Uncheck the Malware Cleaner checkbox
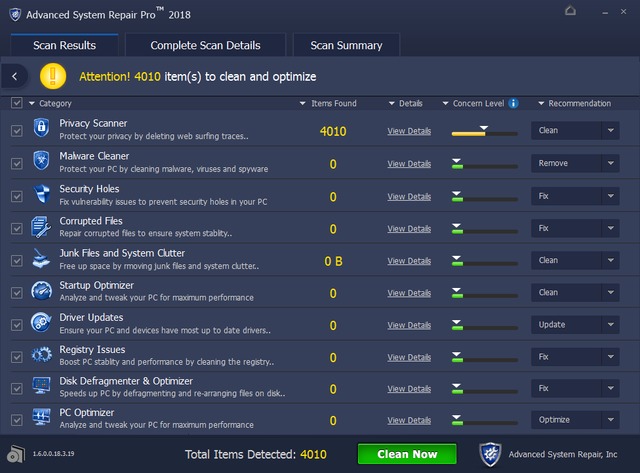Screen dimensions: 640x473 pyautogui.click(x=17, y=164)
